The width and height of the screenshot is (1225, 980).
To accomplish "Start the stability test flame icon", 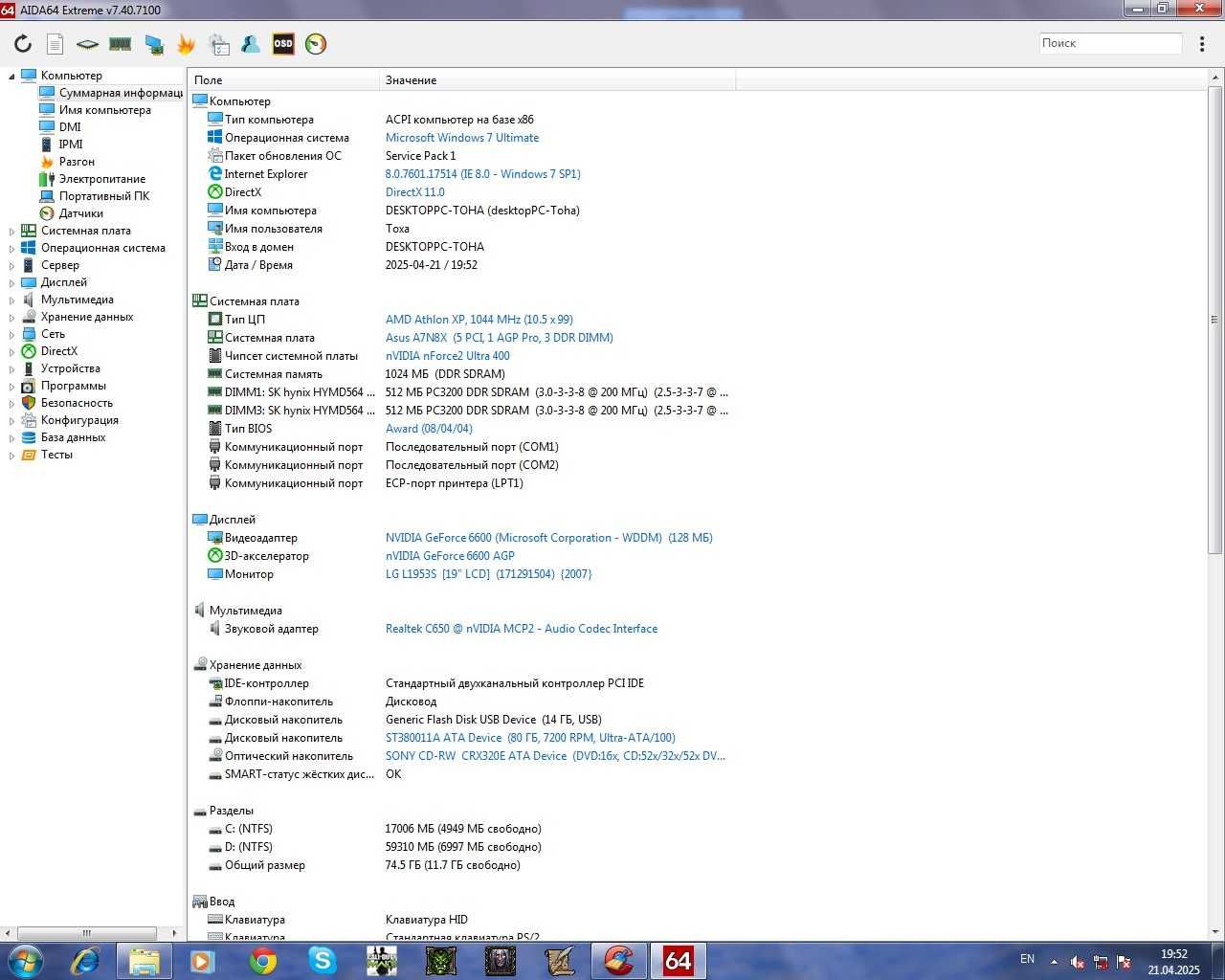I will (x=186, y=44).
